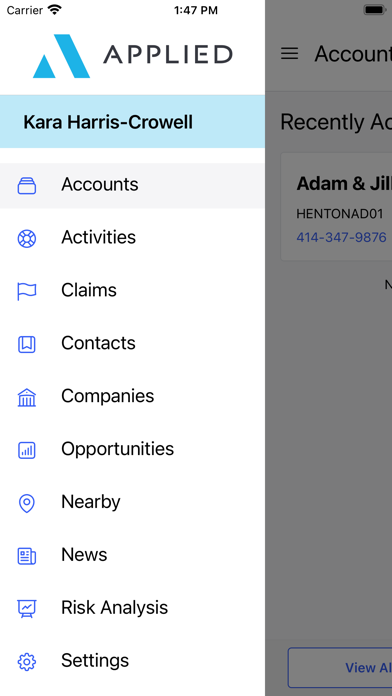The width and height of the screenshot is (392, 696).
Task: Click the Opportunities bar chart icon
Action: 27,450
